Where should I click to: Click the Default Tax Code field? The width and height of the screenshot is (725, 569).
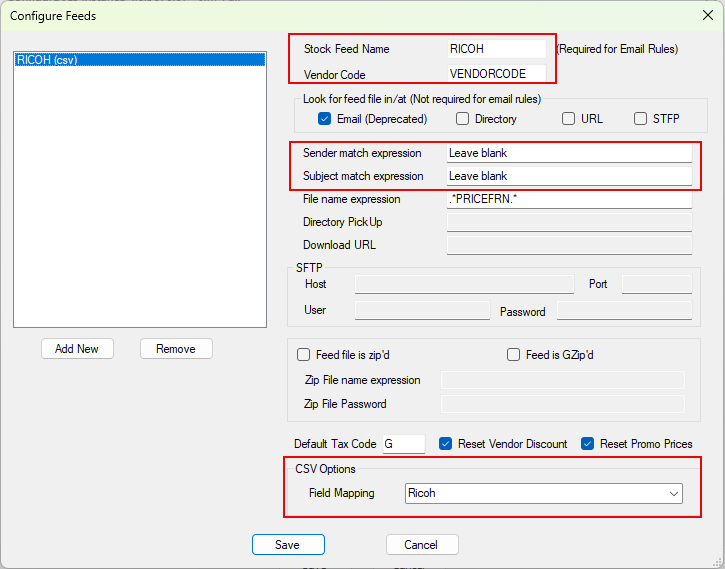click(x=403, y=444)
